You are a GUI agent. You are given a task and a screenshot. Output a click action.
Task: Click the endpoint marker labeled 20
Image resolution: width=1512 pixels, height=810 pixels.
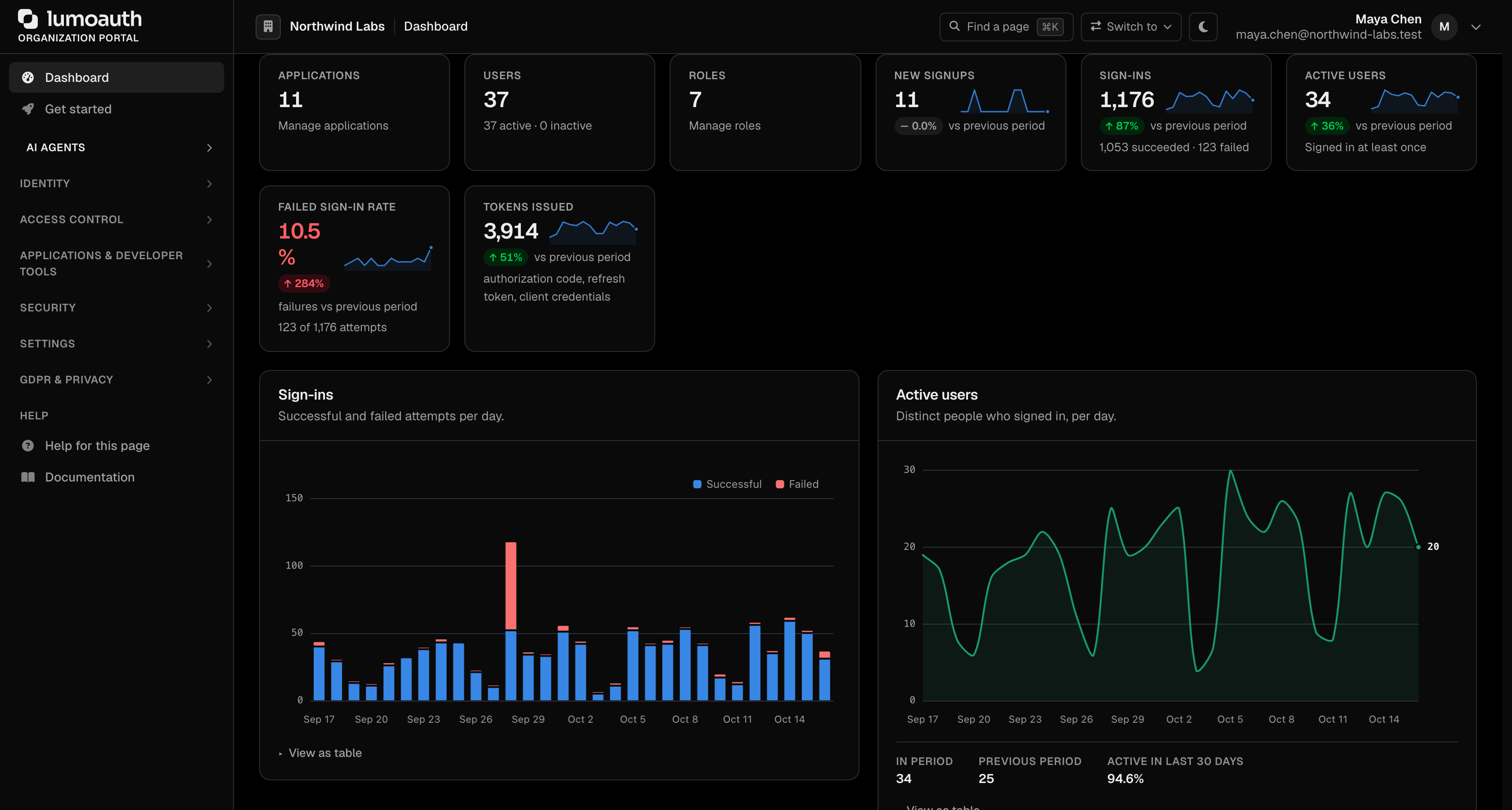coord(1418,547)
